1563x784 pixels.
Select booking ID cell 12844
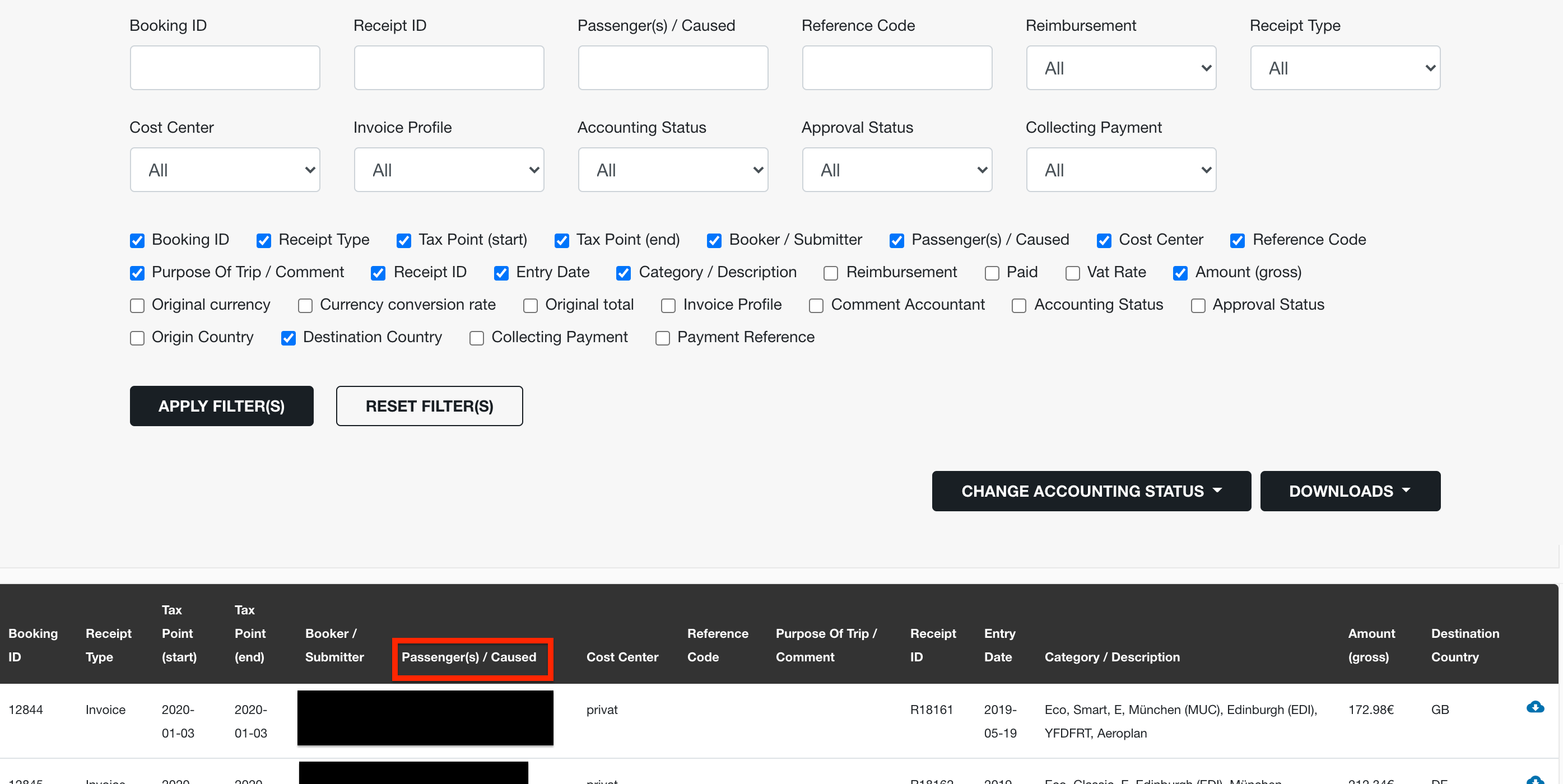pyautogui.click(x=25, y=710)
